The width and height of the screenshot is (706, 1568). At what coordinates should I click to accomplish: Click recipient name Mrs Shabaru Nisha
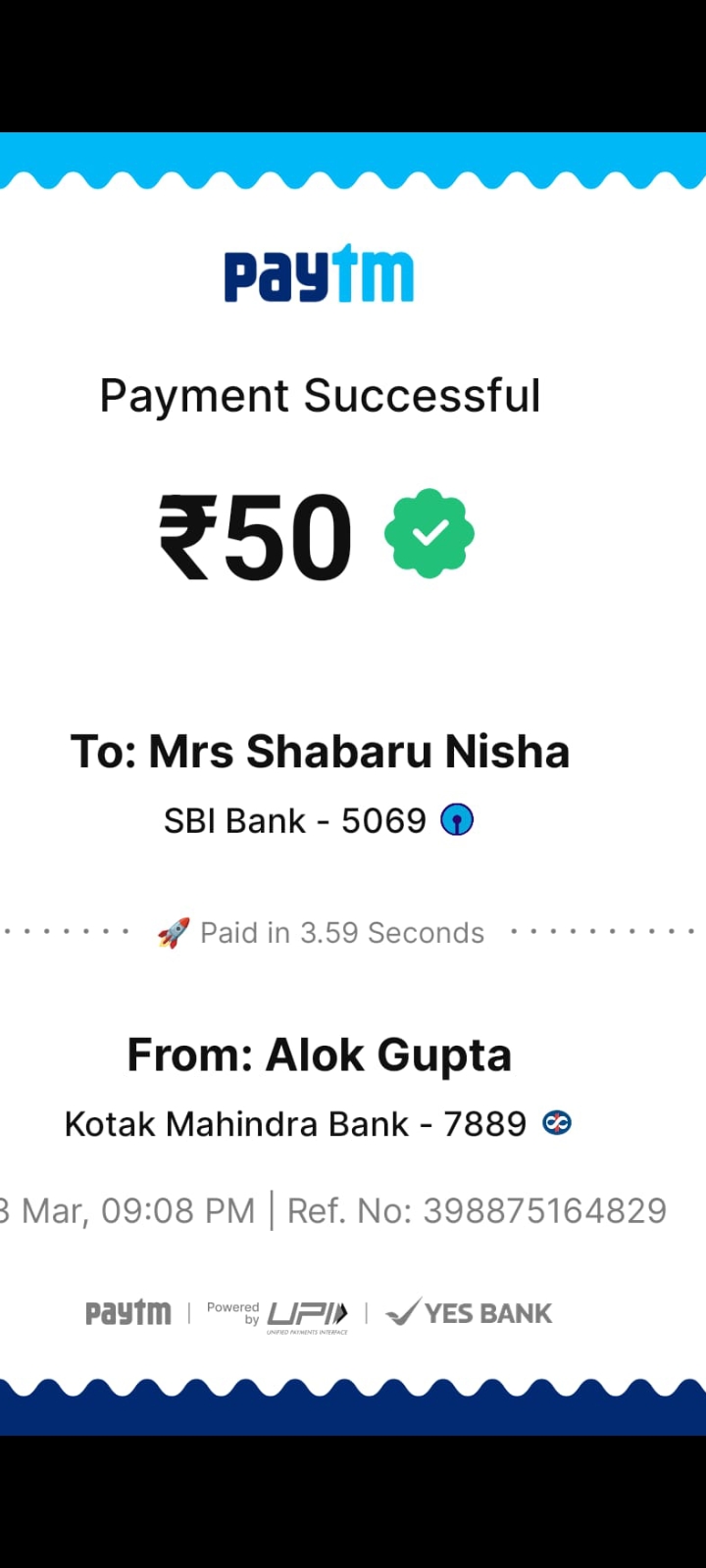pyautogui.click(x=320, y=752)
